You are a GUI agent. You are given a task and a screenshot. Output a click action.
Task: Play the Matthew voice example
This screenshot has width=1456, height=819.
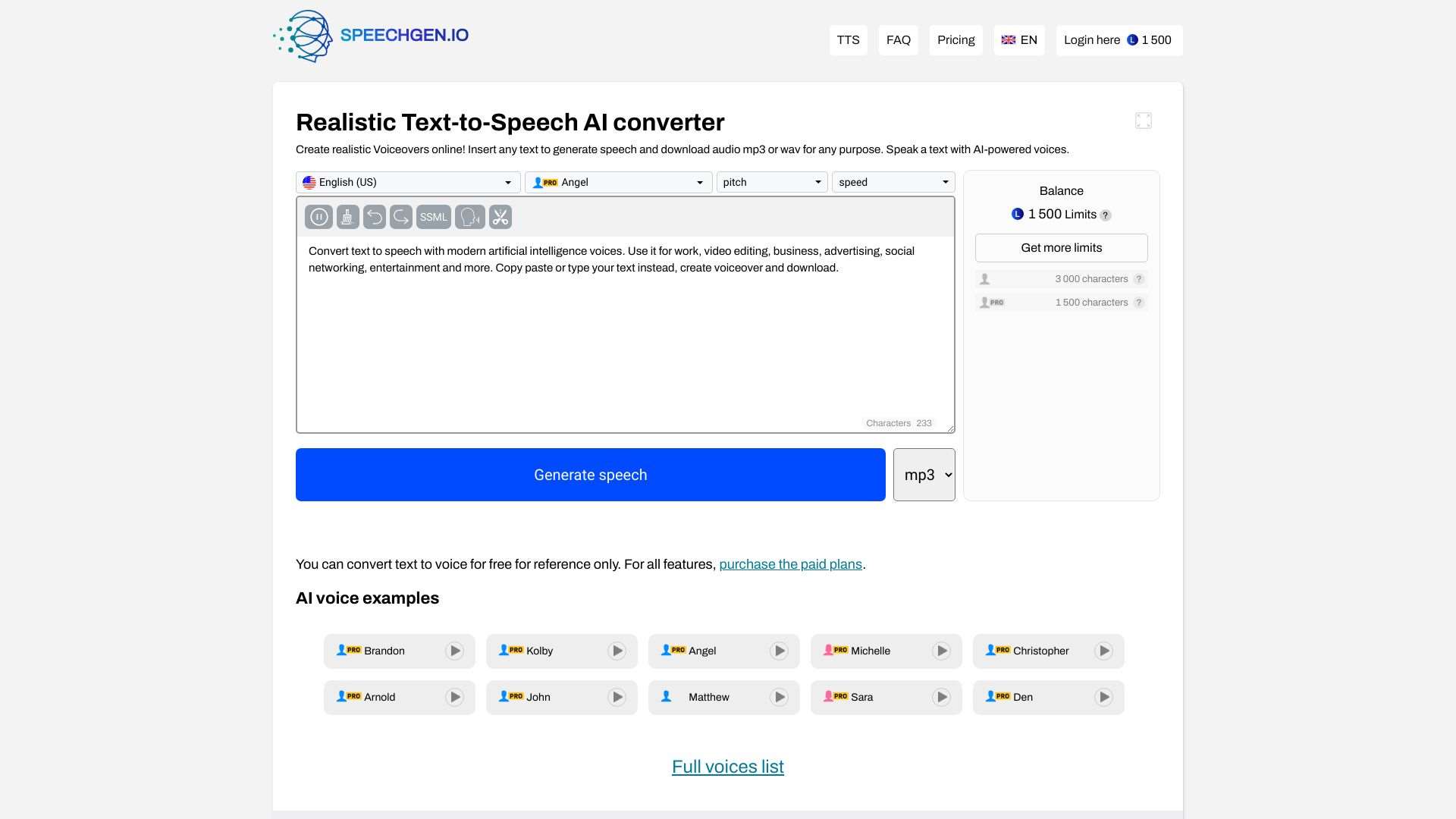[x=779, y=697]
